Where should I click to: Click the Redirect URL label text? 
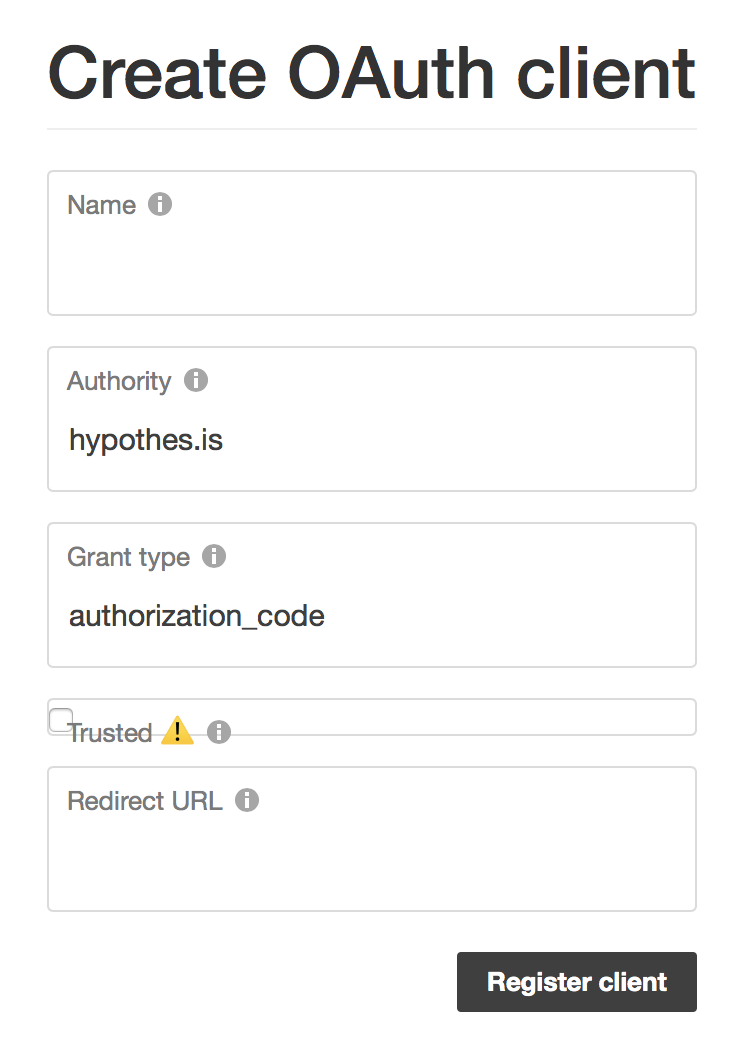tap(145, 801)
